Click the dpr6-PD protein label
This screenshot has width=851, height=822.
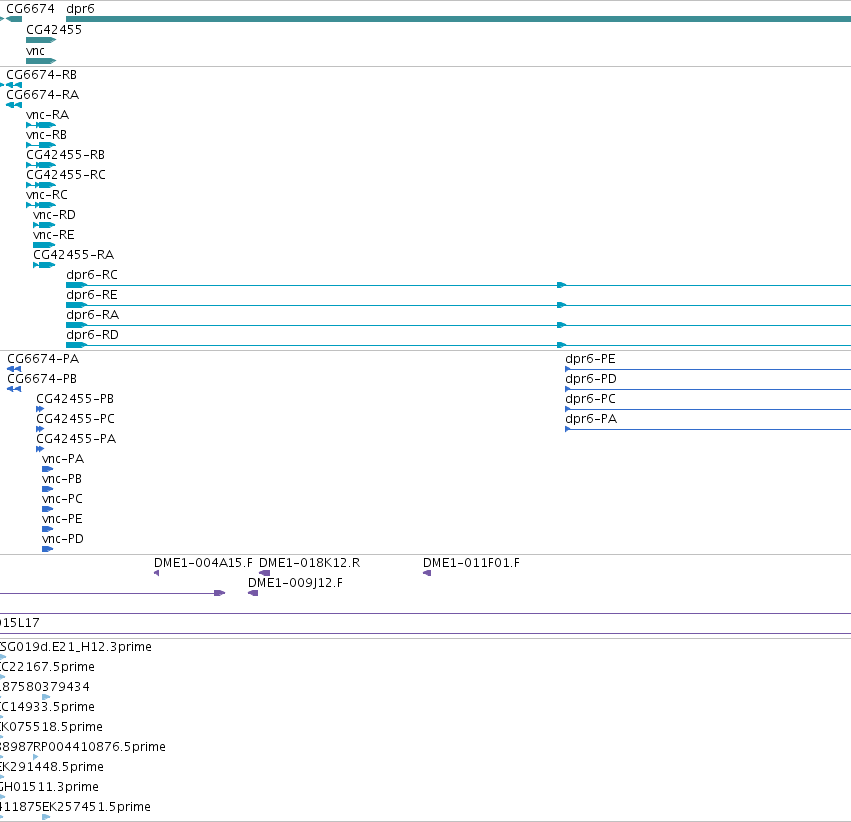[x=591, y=379]
